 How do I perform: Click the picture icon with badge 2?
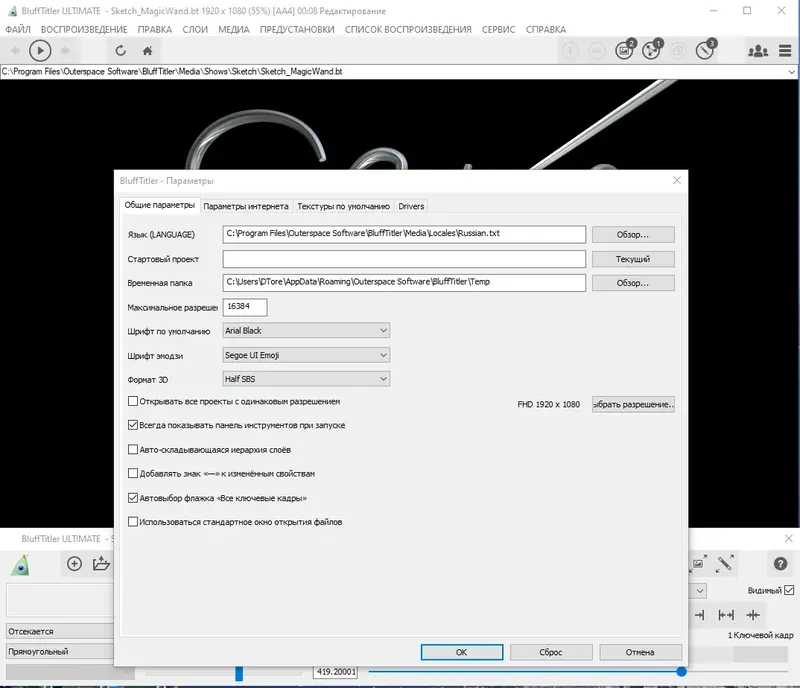(x=625, y=50)
